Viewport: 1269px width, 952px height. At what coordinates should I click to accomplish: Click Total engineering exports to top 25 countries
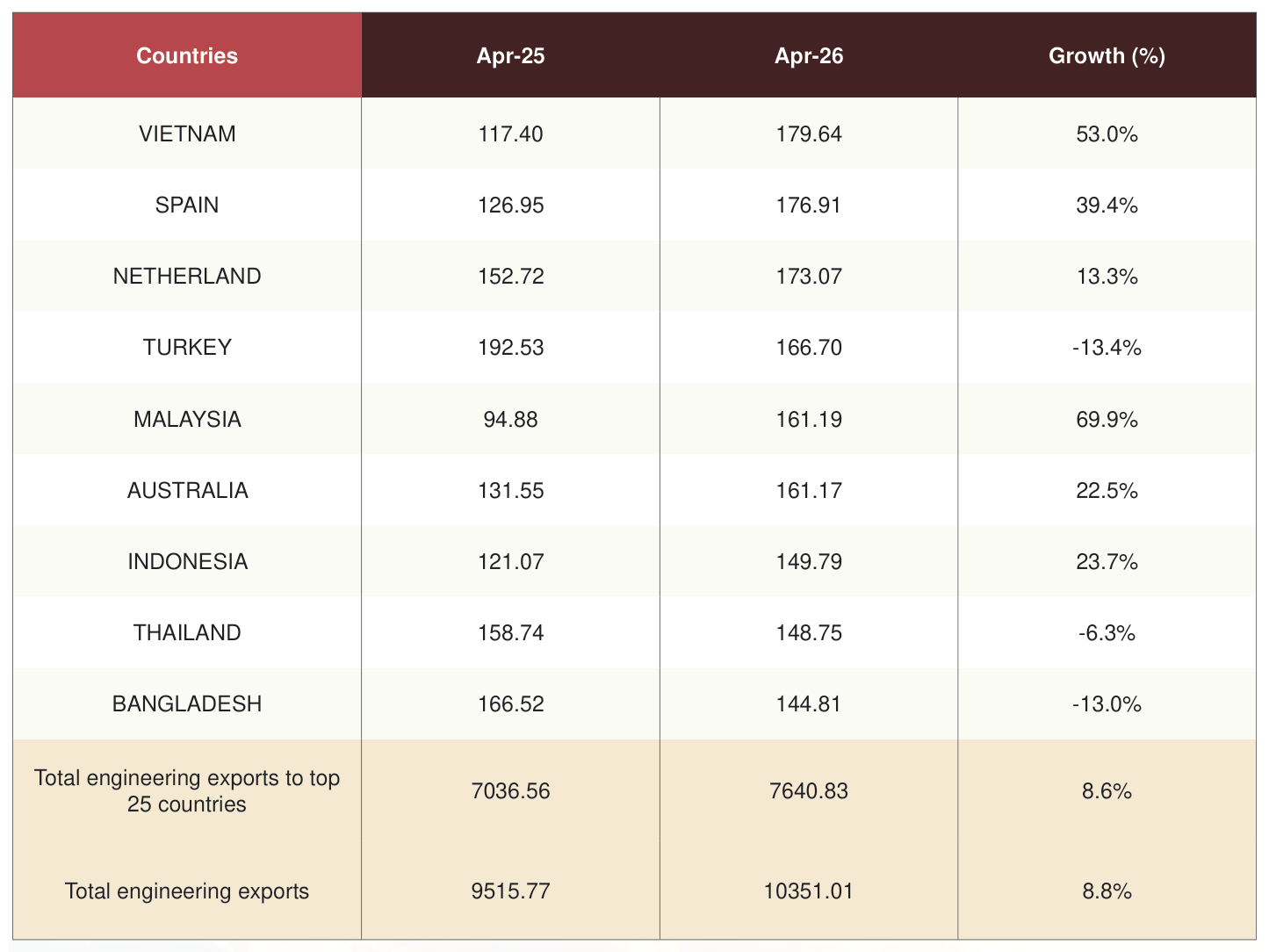pos(187,790)
